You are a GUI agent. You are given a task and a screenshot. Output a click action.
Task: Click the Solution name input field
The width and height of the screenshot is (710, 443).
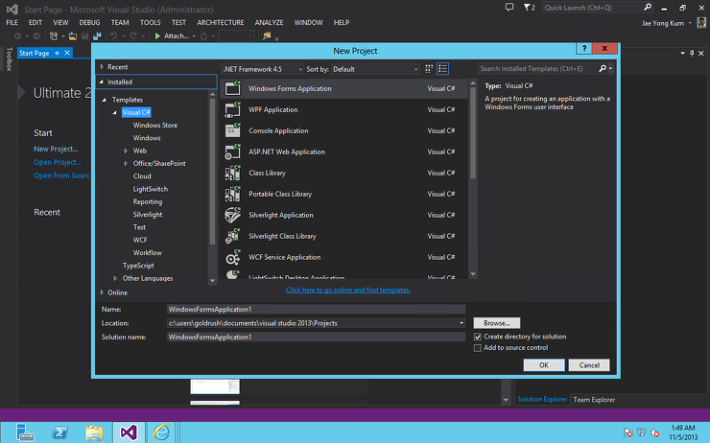pos(316,337)
